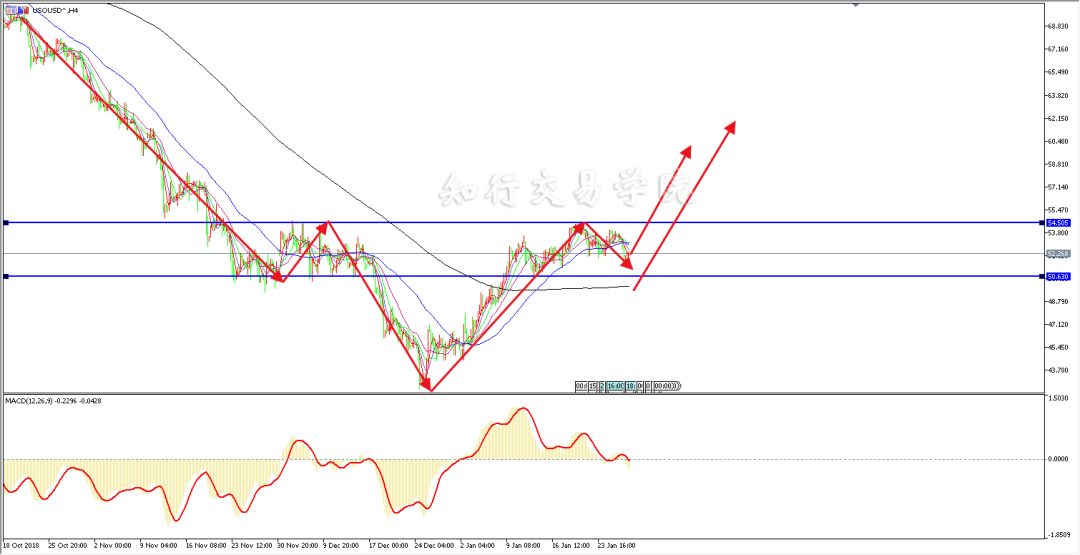Click the 00:00:0 rounded event marker
The image size is (1080, 555).
click(x=666, y=386)
